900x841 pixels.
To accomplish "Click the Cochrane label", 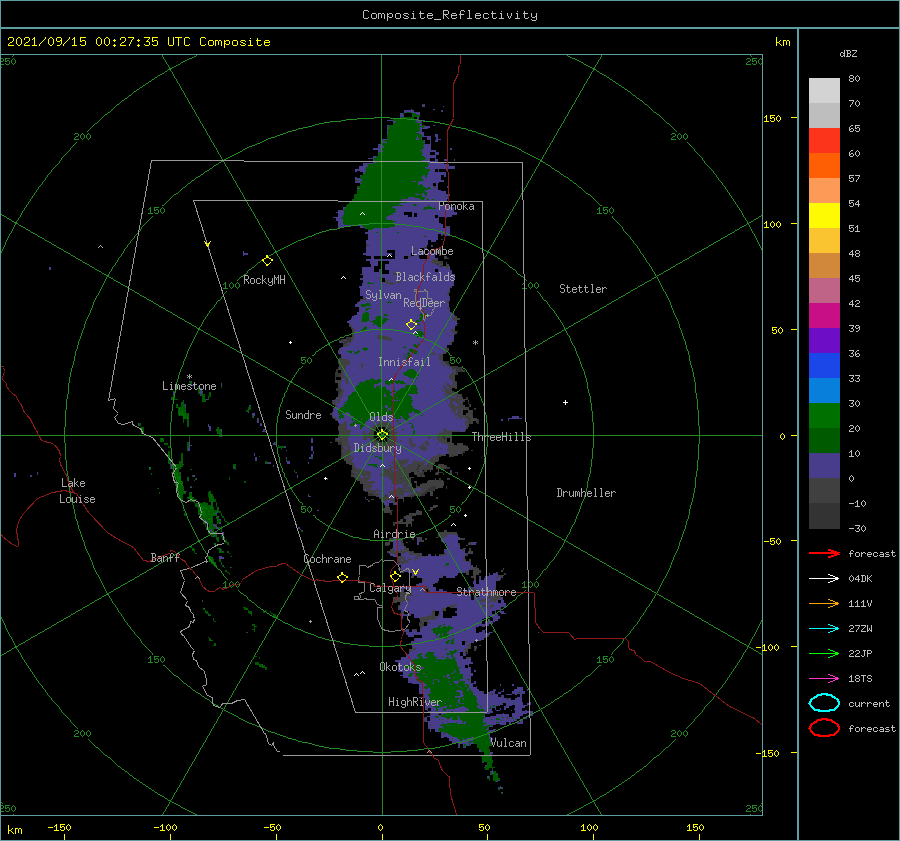I will coord(327,559).
